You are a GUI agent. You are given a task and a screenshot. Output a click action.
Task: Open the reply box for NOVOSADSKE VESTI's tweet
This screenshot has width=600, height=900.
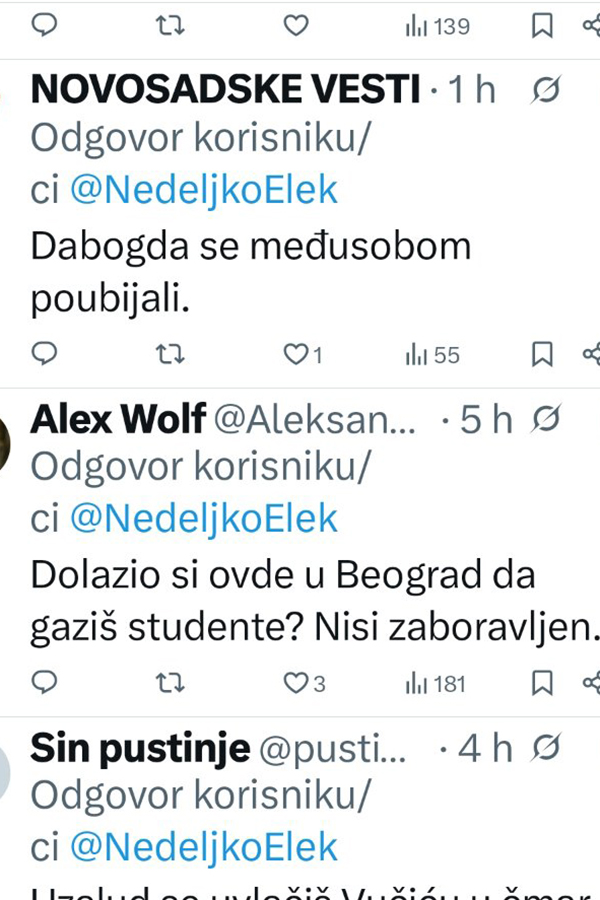click(42, 354)
